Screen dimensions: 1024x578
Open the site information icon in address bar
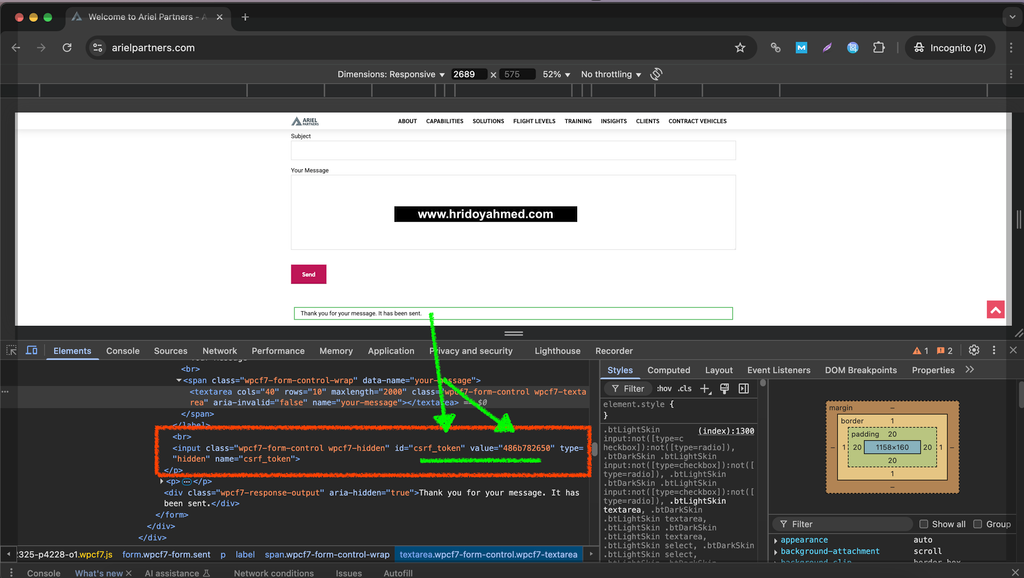98,48
